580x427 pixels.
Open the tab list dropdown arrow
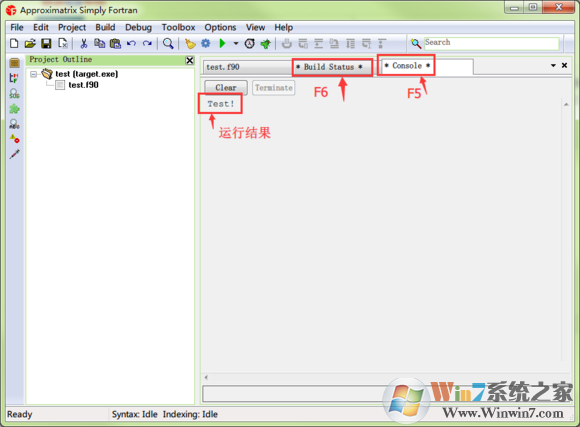553,65
